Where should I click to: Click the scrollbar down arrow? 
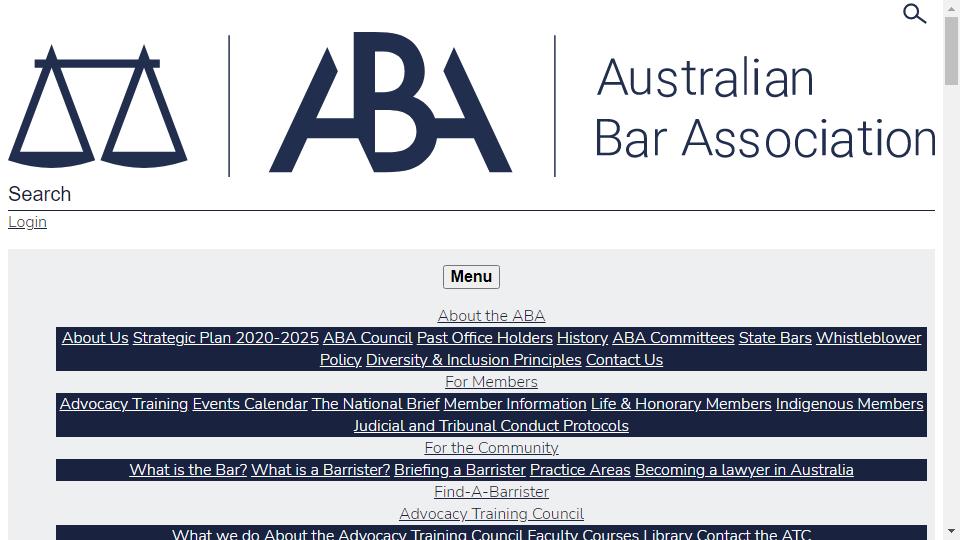point(951,533)
